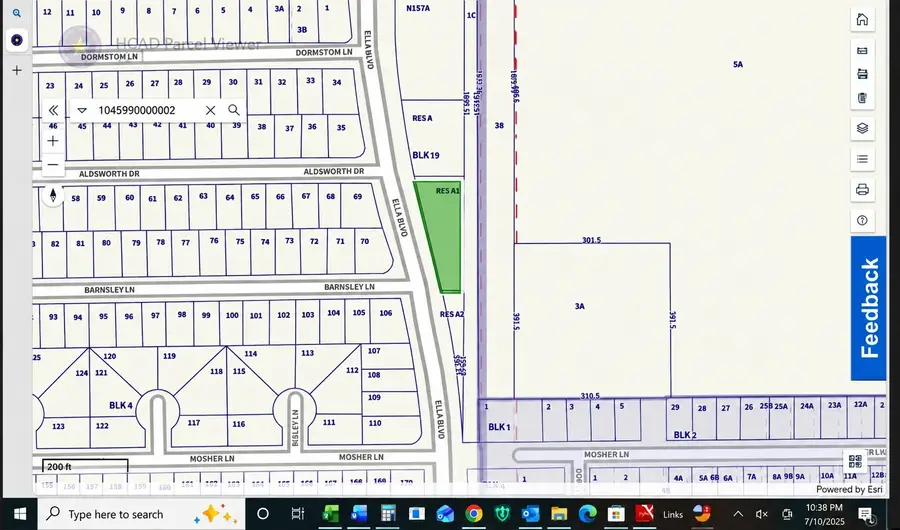Open File Explorer from the taskbar
Screen dimensions: 900x530
(x=558, y=514)
